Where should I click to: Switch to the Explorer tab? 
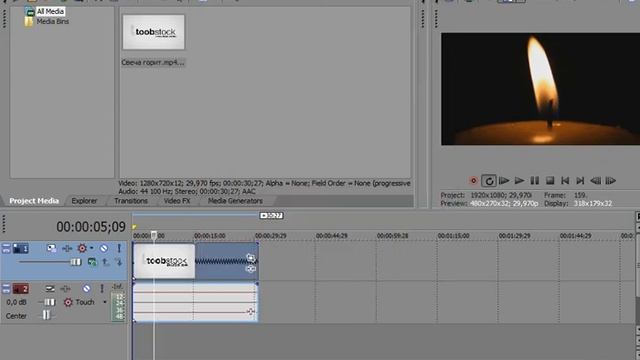tap(84, 201)
